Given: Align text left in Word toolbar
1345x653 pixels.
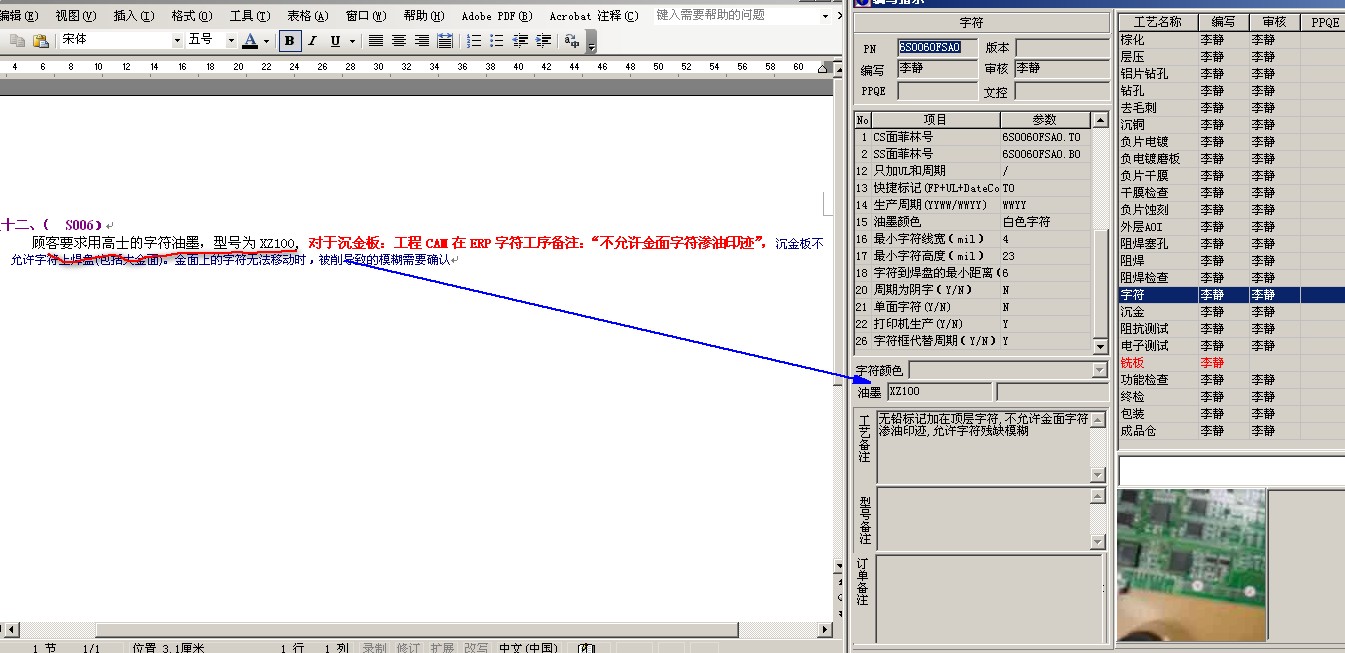Looking at the screenshot, I should [376, 41].
